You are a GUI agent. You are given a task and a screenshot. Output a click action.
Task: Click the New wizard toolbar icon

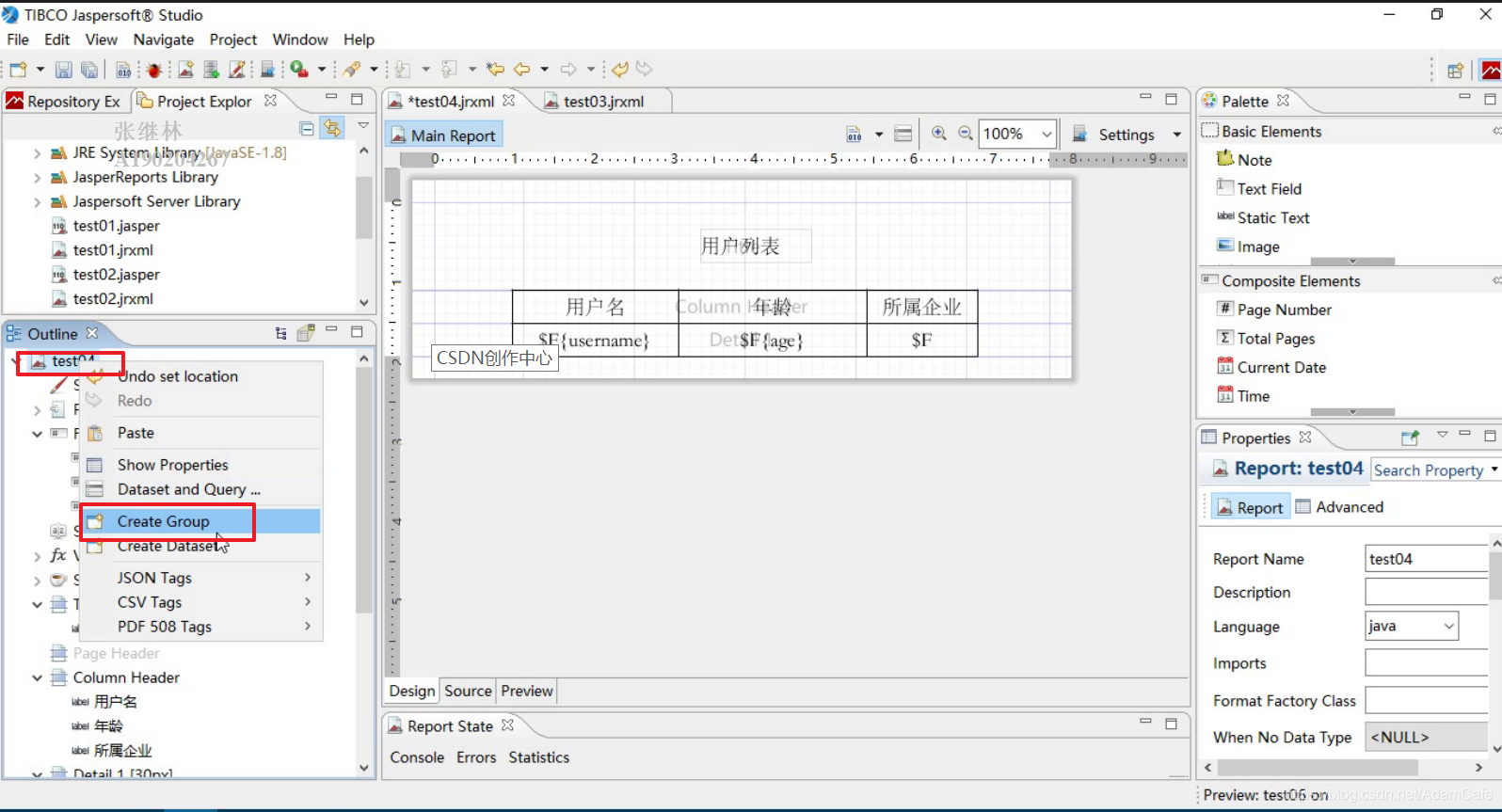(18, 70)
